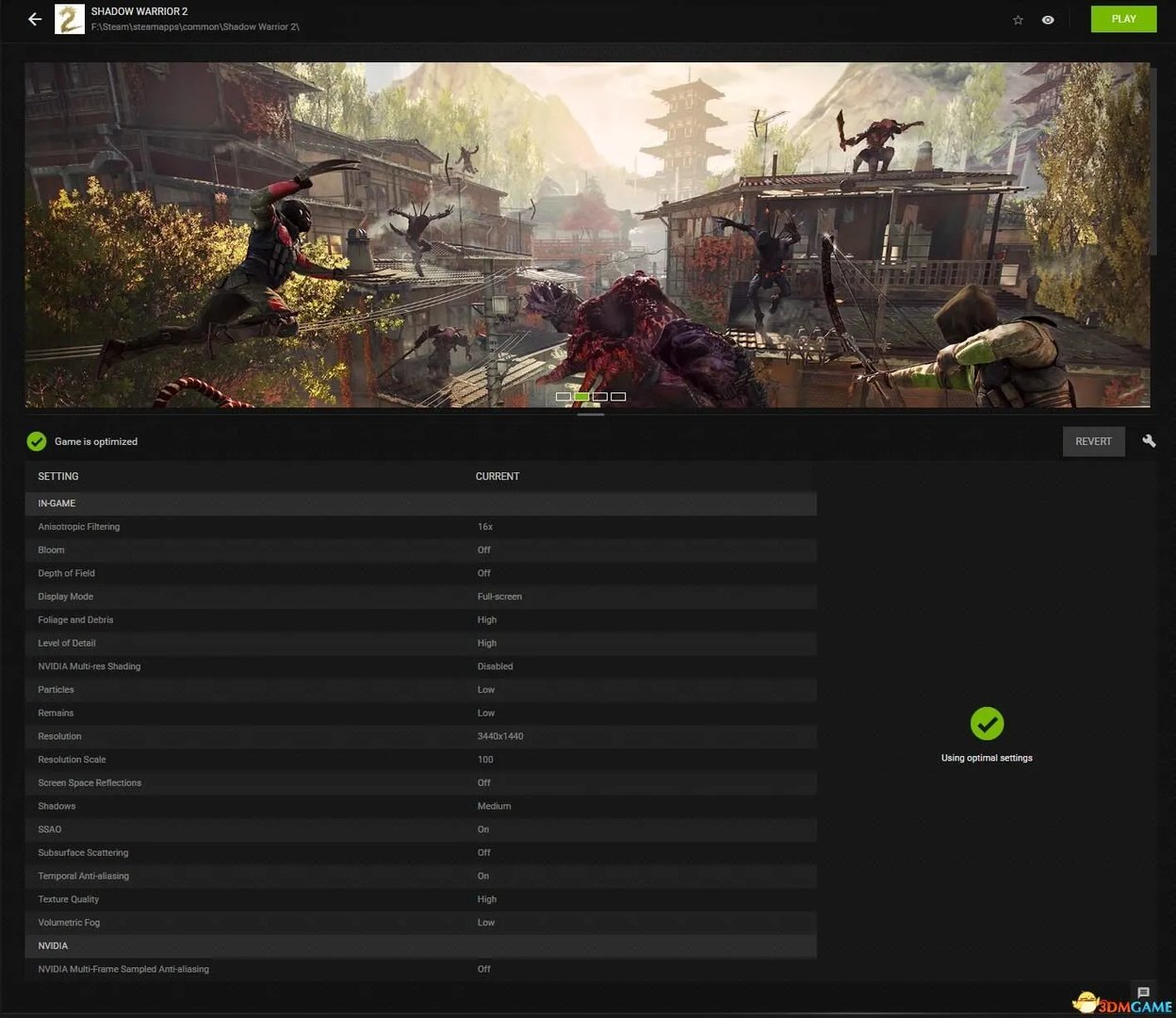
Task: Click the Using optimal settings checkmark icon
Action: click(987, 724)
